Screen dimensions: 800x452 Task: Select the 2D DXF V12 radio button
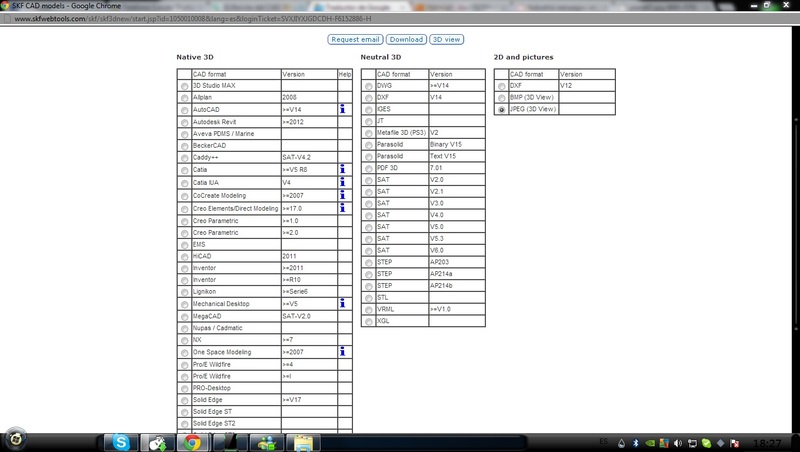502,86
